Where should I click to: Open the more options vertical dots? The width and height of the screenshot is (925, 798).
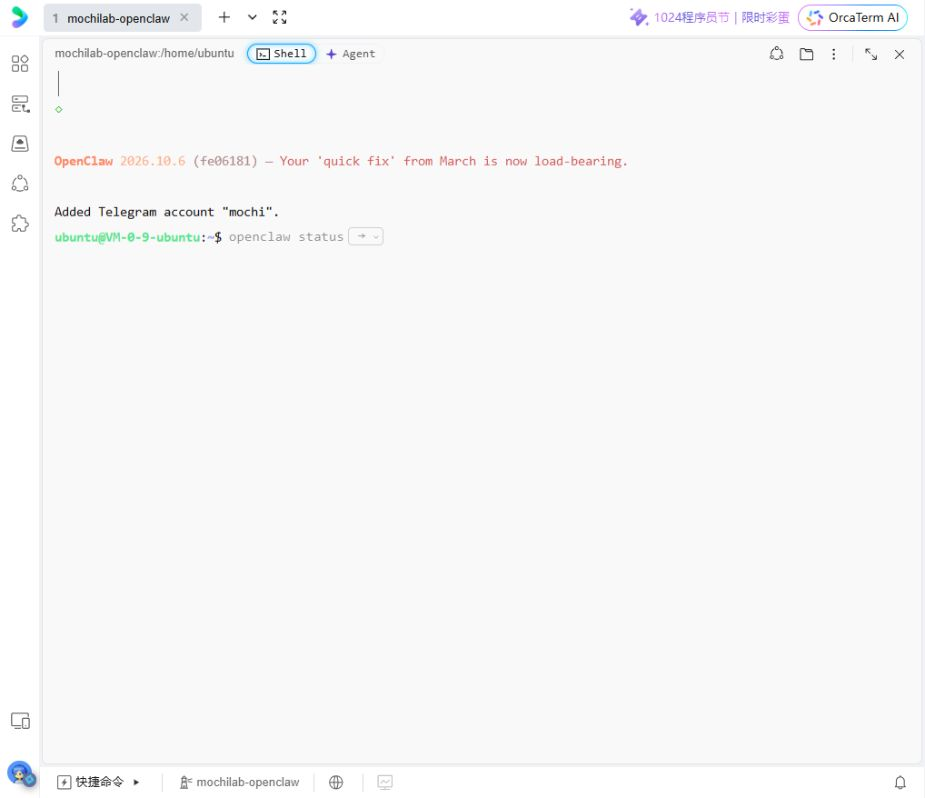coord(834,54)
